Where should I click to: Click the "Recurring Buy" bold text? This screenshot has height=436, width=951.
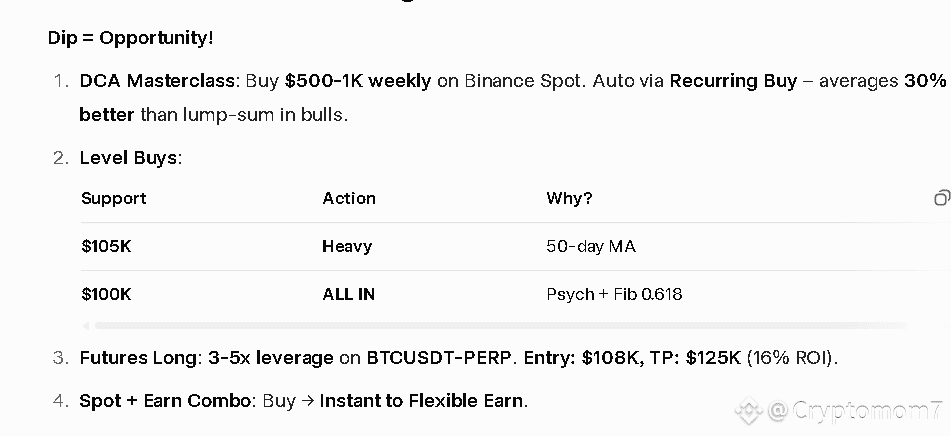tap(733, 80)
